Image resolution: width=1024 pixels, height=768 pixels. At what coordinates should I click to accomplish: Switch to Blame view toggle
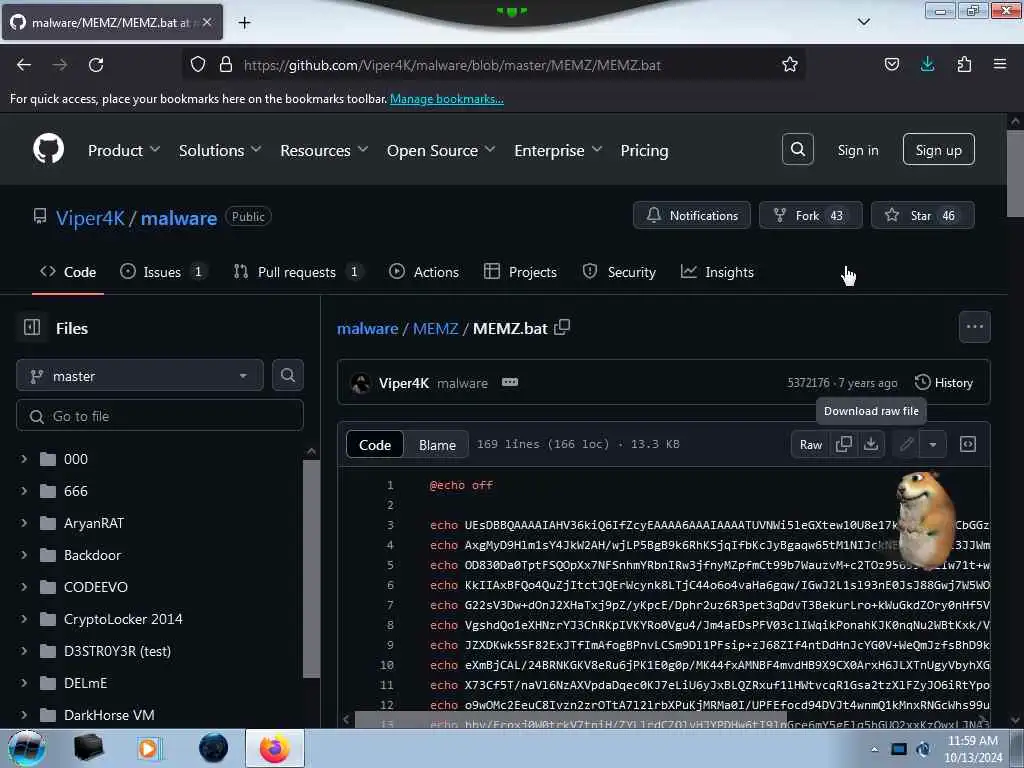[437, 445]
